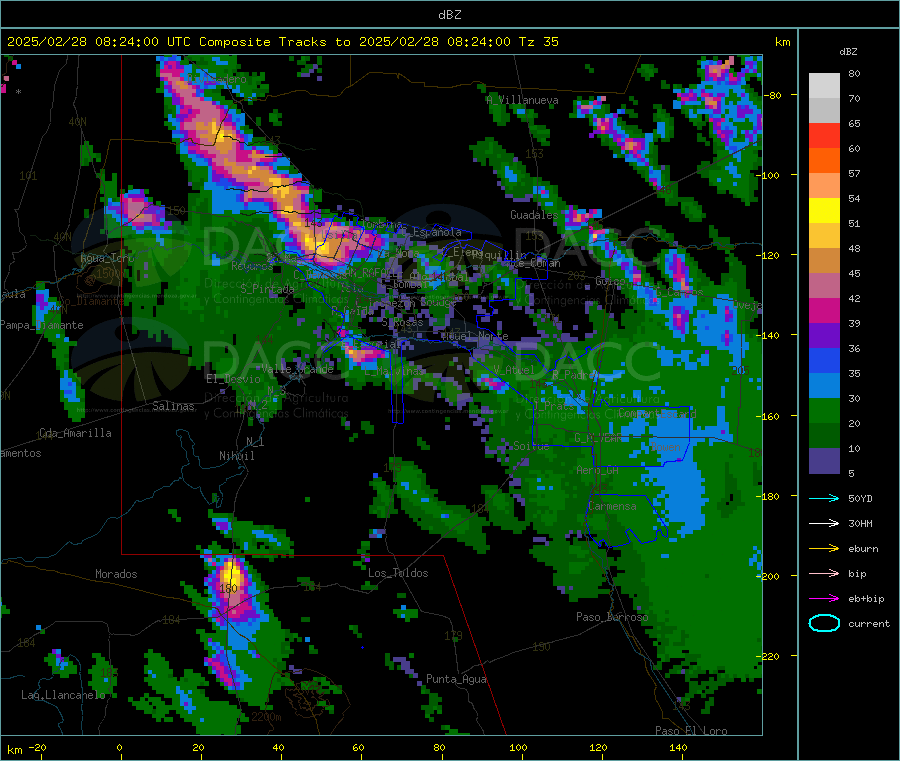The image size is (900, 761).
Task: Click the 'Salinas' place label
Action: (173, 406)
